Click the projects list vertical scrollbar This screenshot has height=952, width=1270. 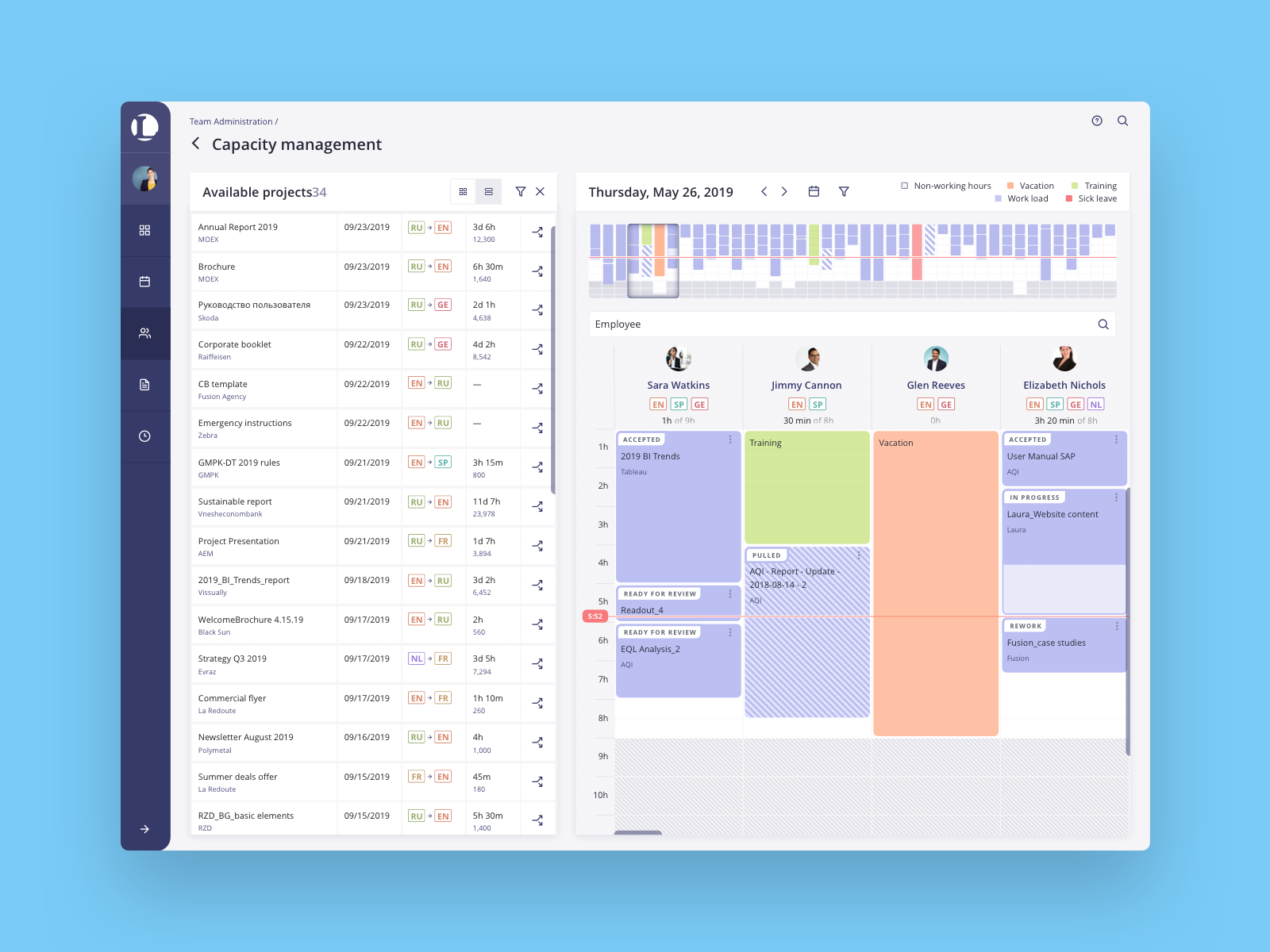[553, 359]
